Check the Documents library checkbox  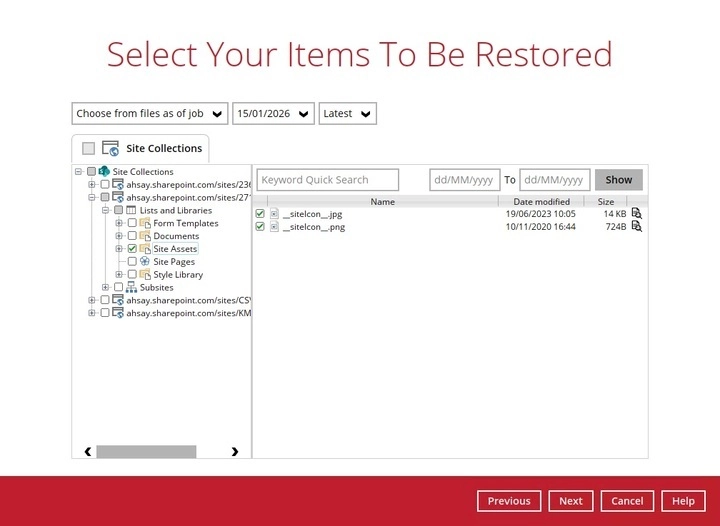pyautogui.click(x=132, y=236)
